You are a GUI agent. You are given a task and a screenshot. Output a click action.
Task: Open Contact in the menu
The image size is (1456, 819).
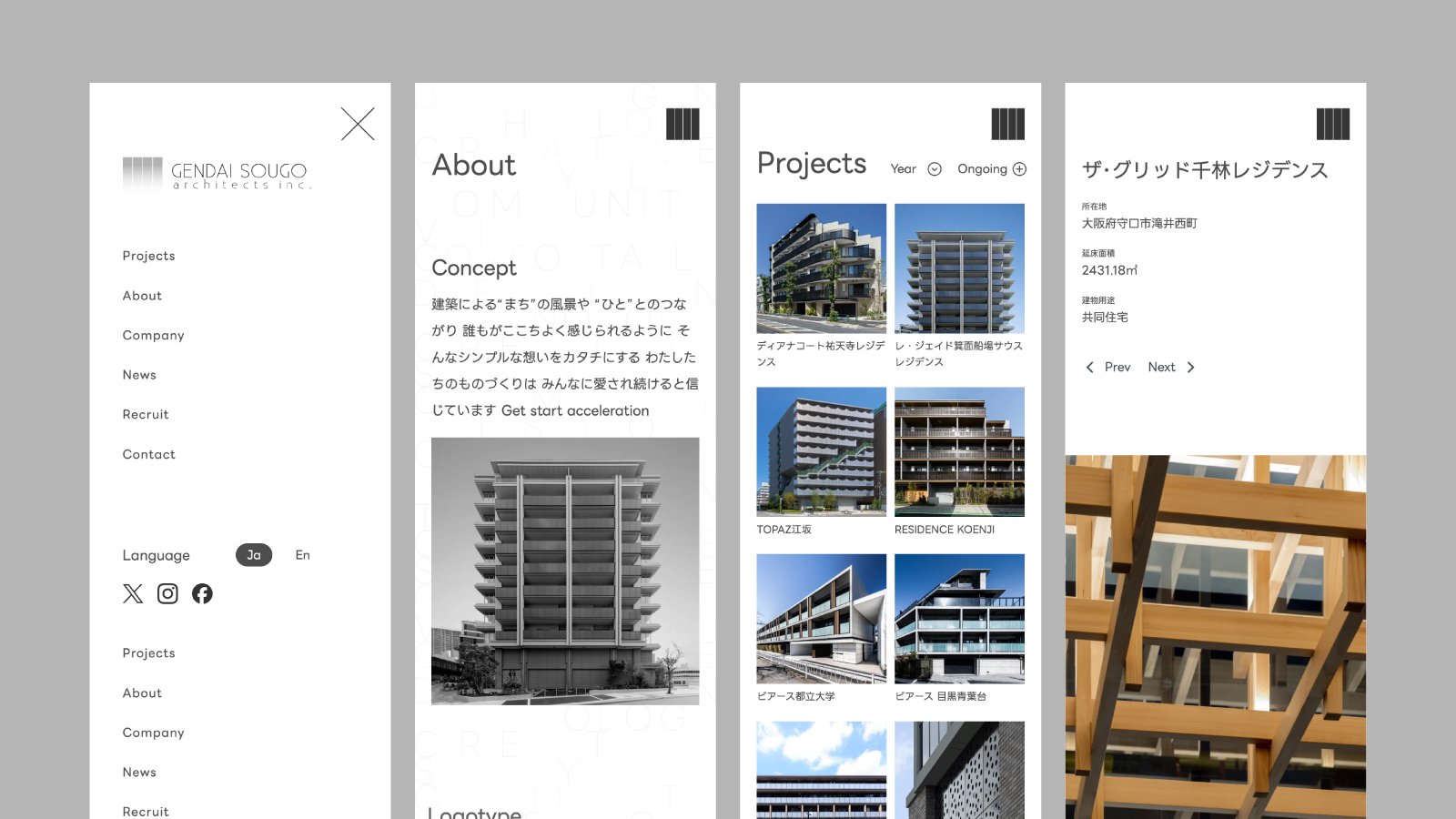(x=149, y=454)
